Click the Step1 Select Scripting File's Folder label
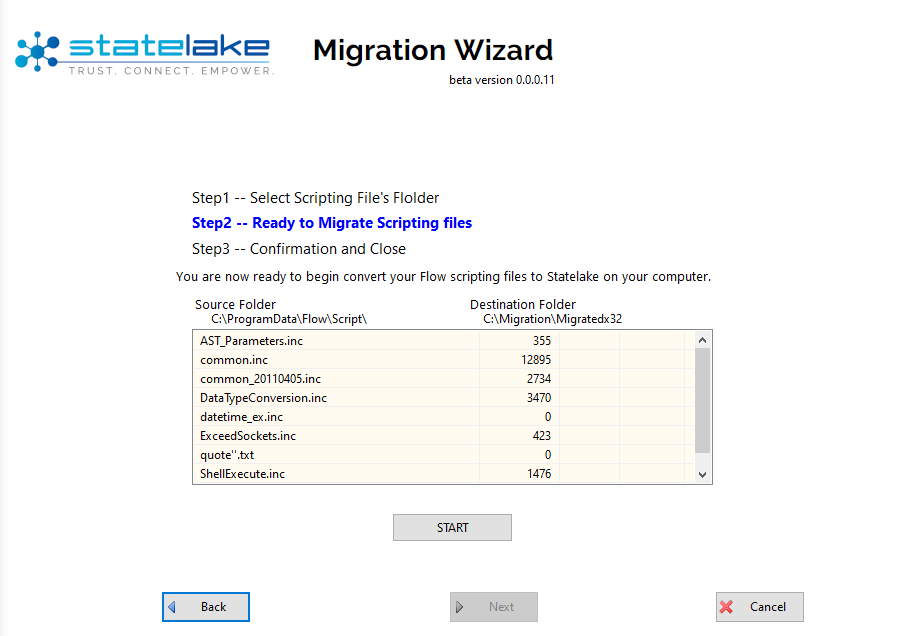The image size is (908, 636). (316, 198)
